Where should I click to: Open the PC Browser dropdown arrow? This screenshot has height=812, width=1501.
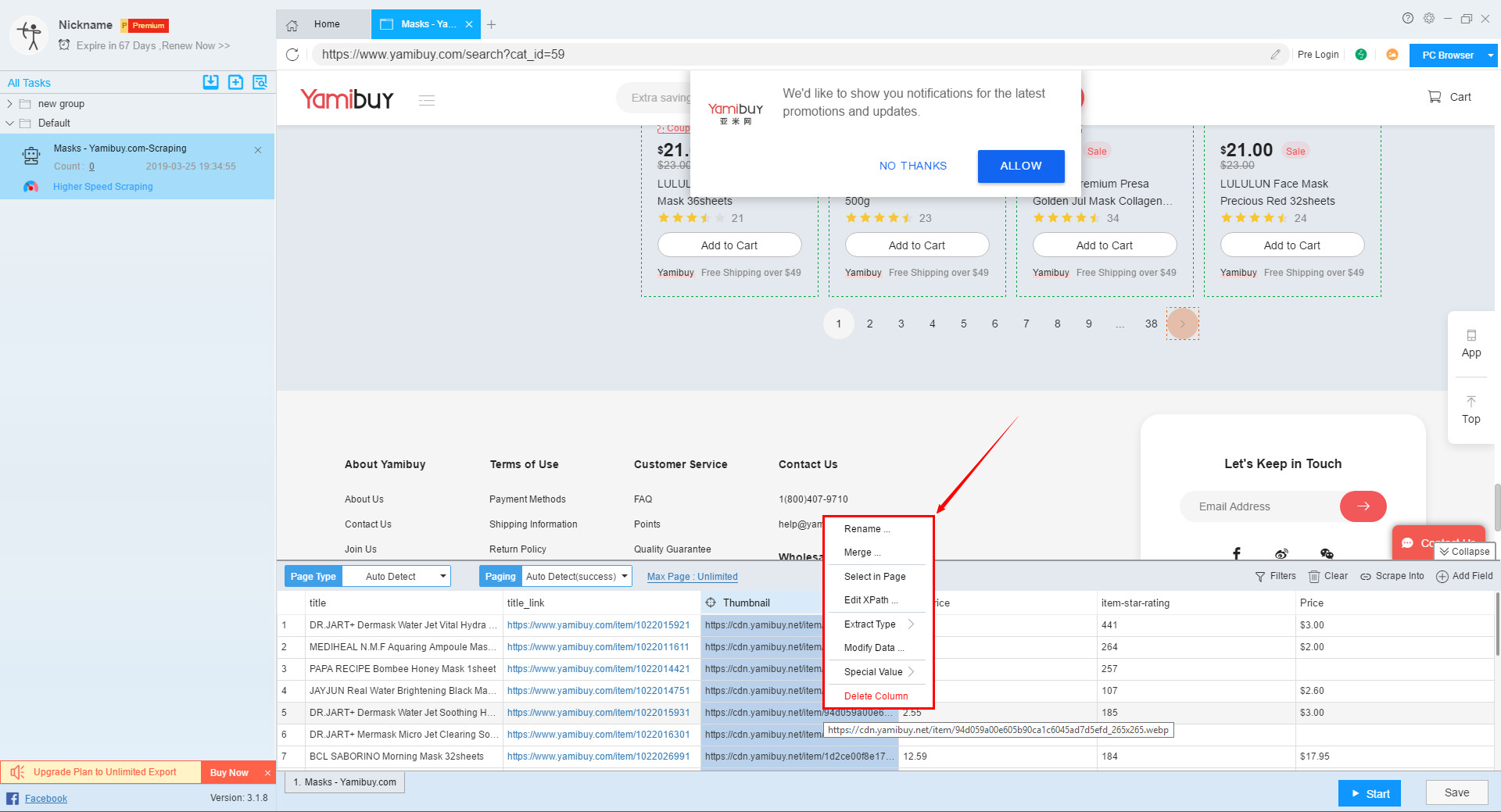click(1491, 55)
